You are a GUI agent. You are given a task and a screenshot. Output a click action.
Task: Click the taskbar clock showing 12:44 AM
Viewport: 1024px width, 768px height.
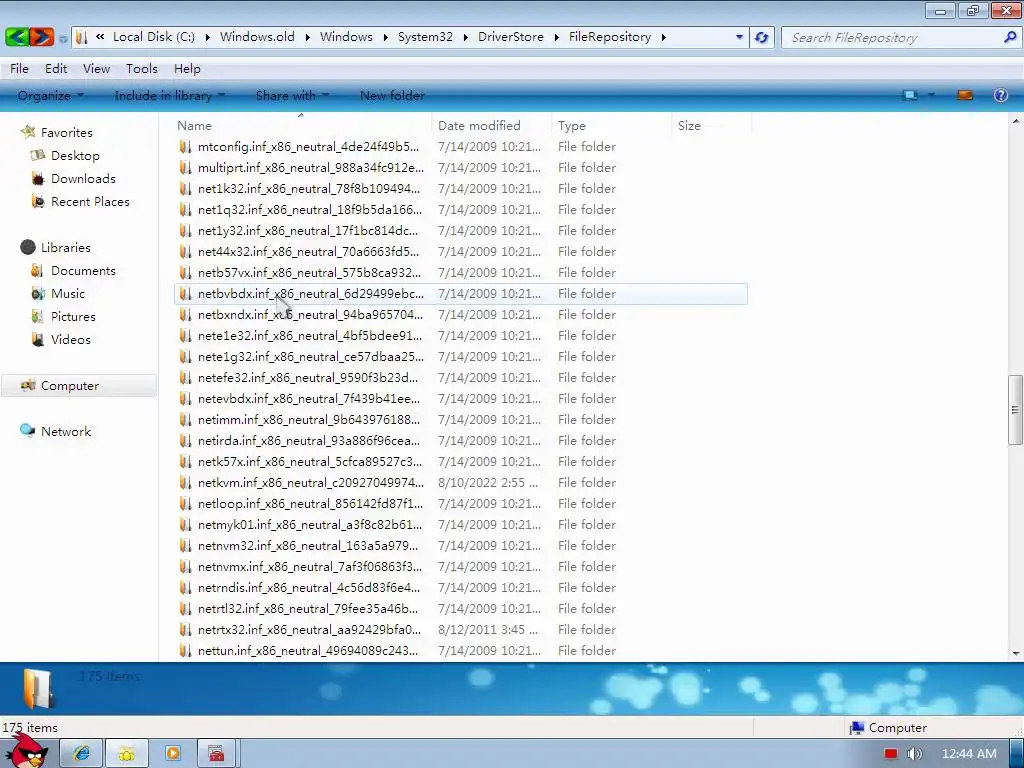point(969,754)
